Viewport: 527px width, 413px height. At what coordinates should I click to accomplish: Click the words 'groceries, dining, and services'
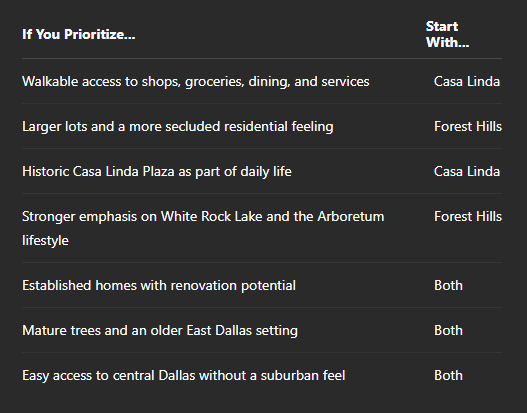pos(277,82)
